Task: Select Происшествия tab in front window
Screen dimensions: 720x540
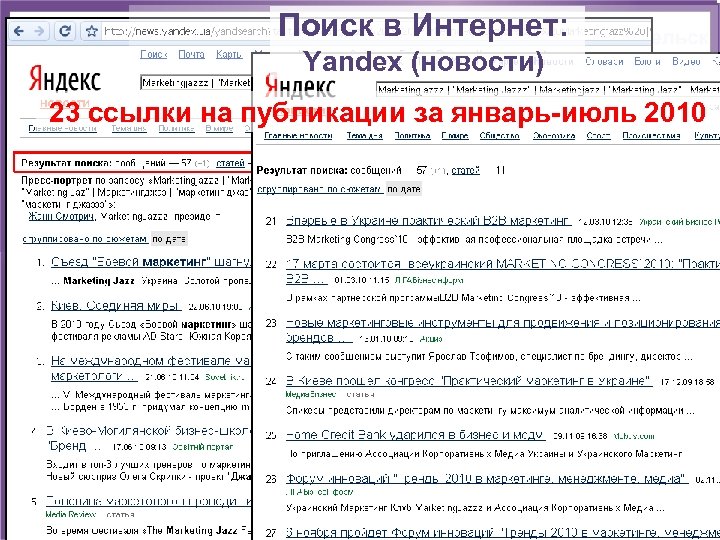Action: coord(651,136)
